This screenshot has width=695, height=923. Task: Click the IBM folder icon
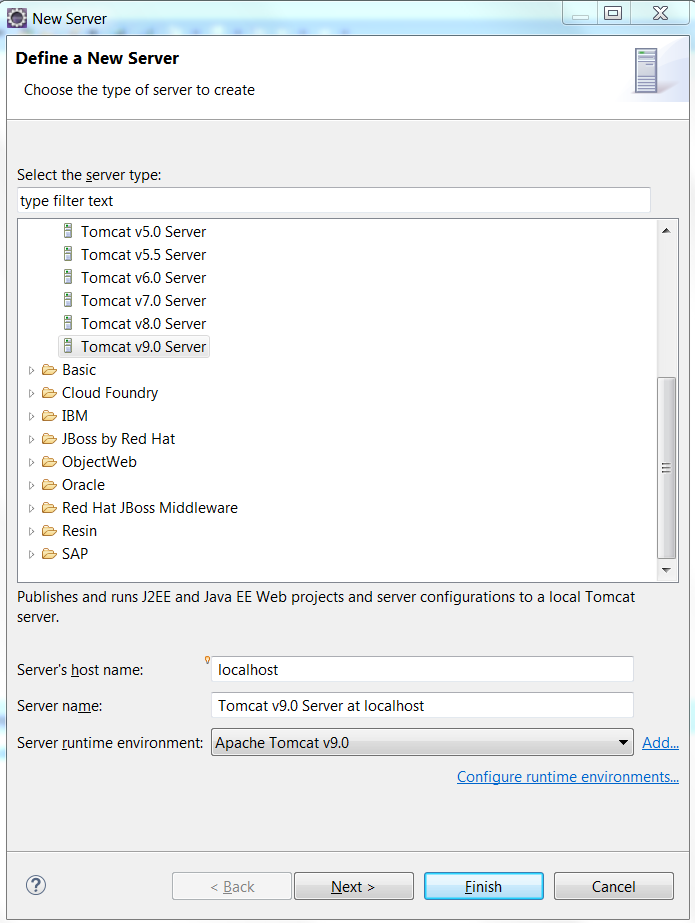click(49, 416)
